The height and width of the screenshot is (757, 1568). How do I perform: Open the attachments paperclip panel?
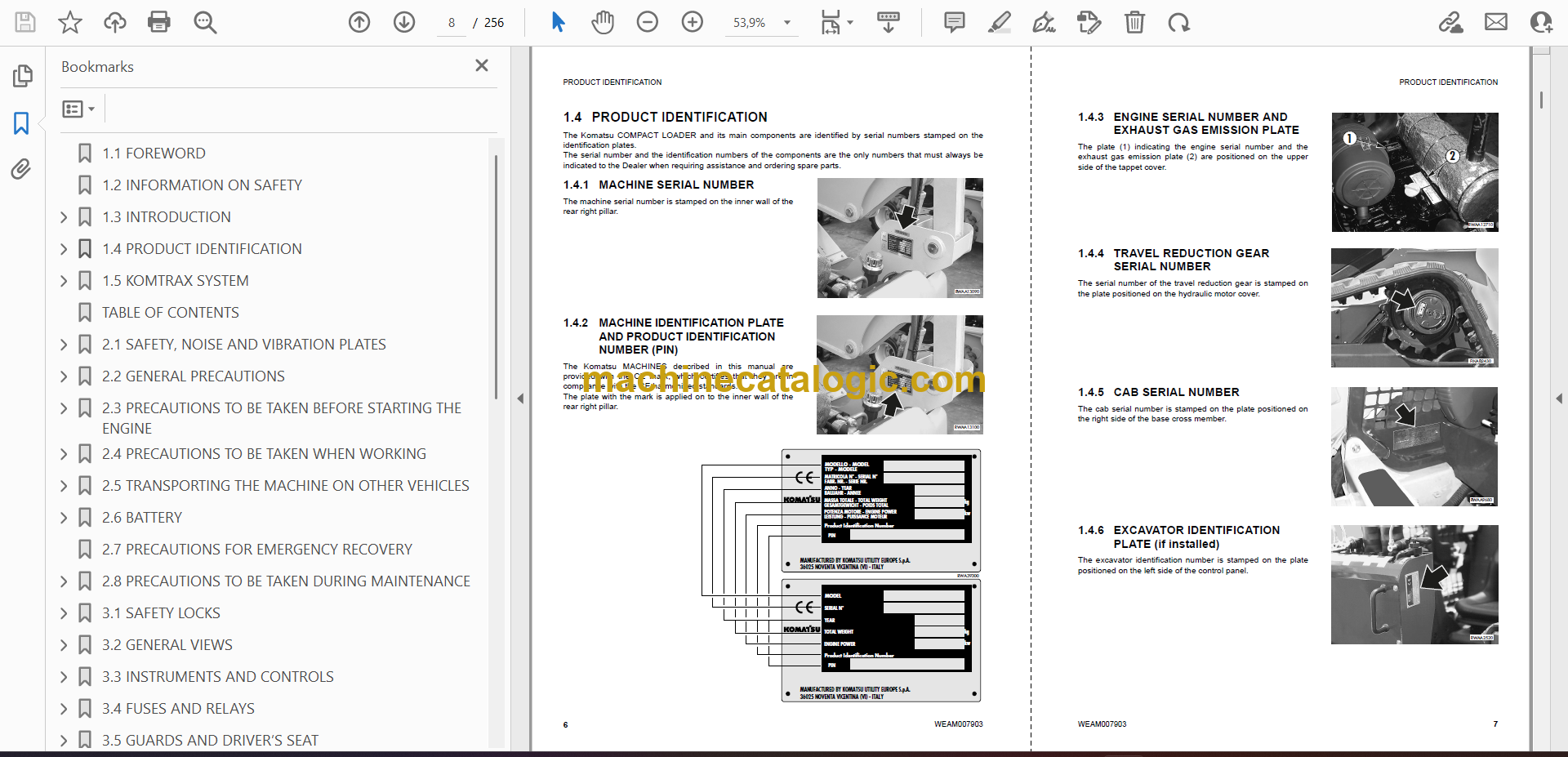pos(22,169)
